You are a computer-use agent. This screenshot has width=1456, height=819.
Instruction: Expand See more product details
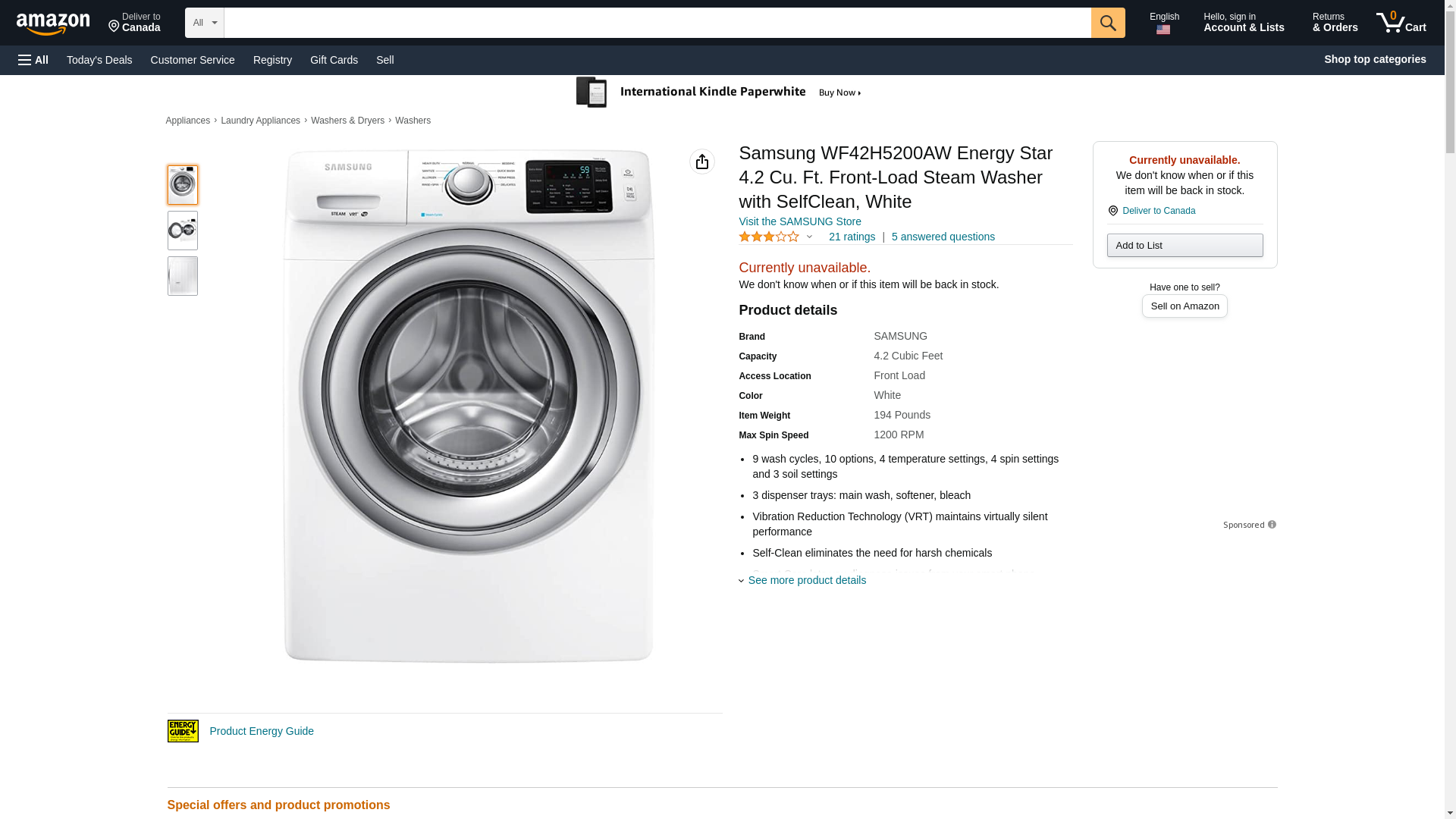click(806, 580)
